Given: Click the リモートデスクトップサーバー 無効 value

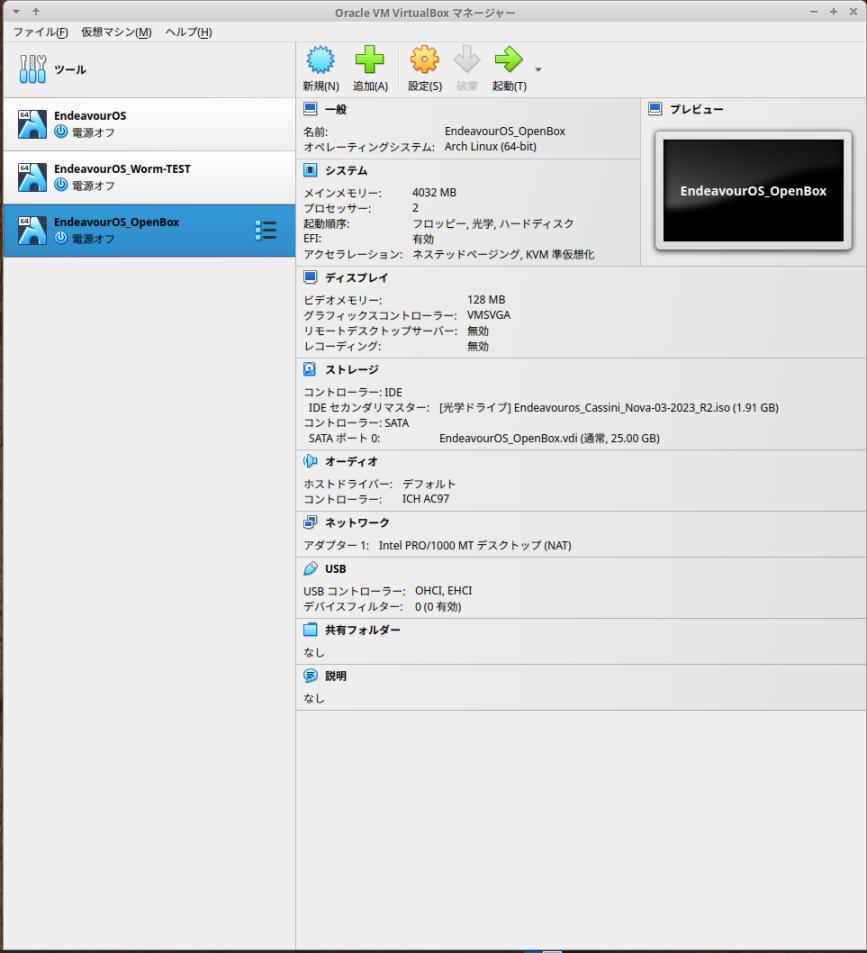Looking at the screenshot, I should (x=478, y=331).
